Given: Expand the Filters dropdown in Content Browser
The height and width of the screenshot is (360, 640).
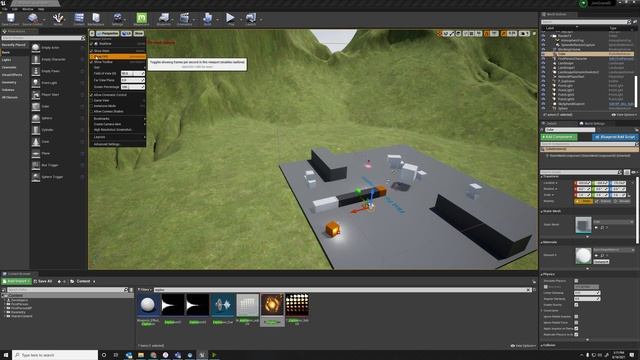Looking at the screenshot, I should [144, 290].
